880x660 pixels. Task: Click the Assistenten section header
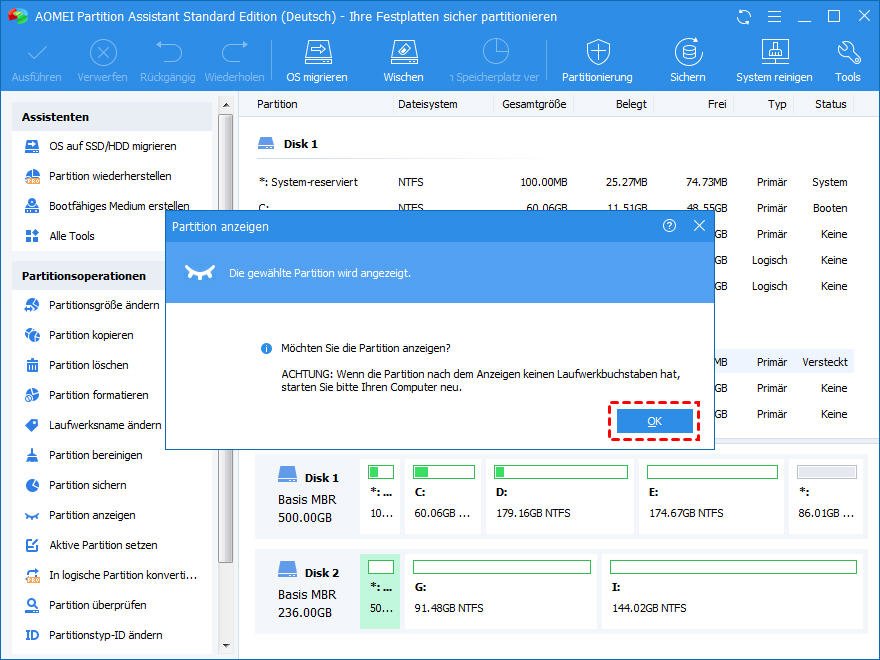[x=112, y=117]
